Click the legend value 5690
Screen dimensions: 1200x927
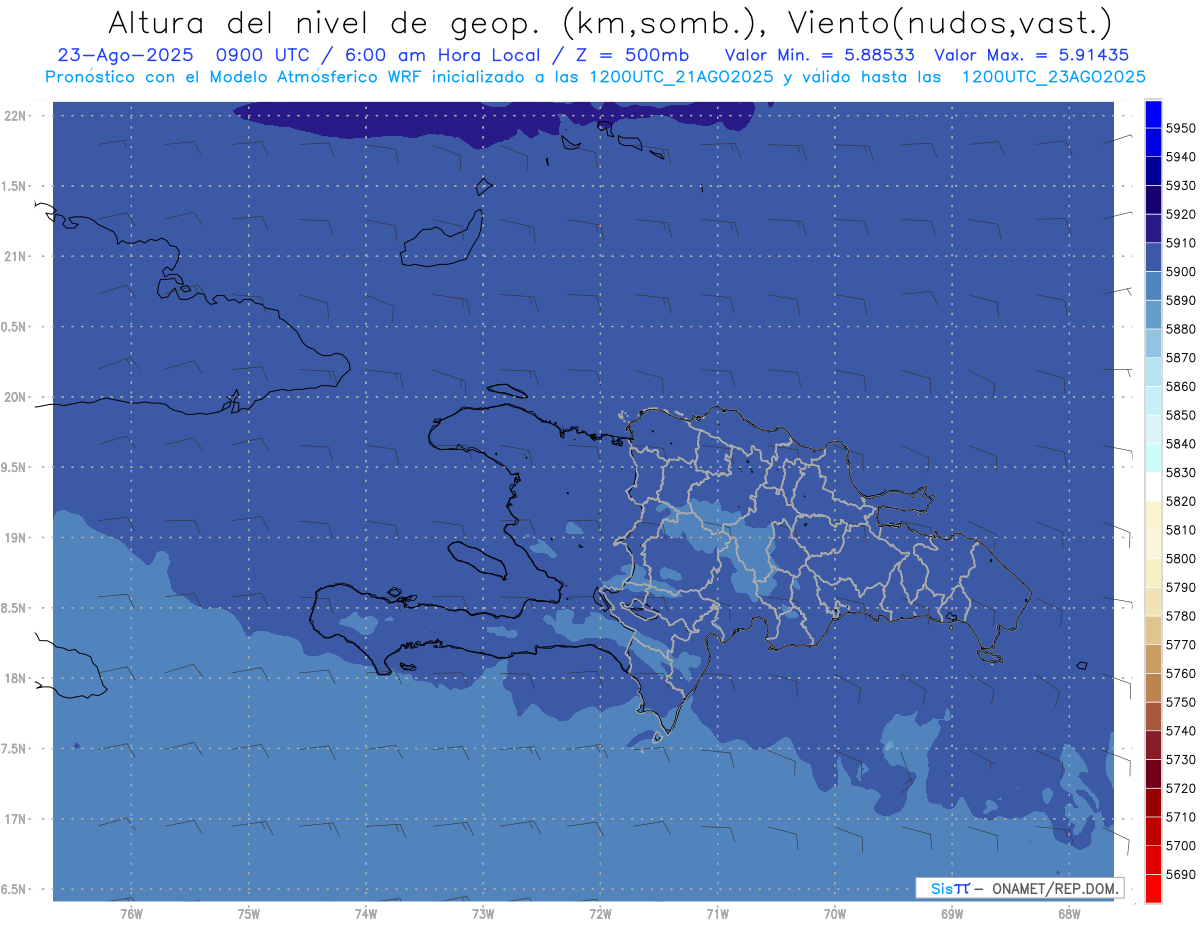(x=1180, y=874)
